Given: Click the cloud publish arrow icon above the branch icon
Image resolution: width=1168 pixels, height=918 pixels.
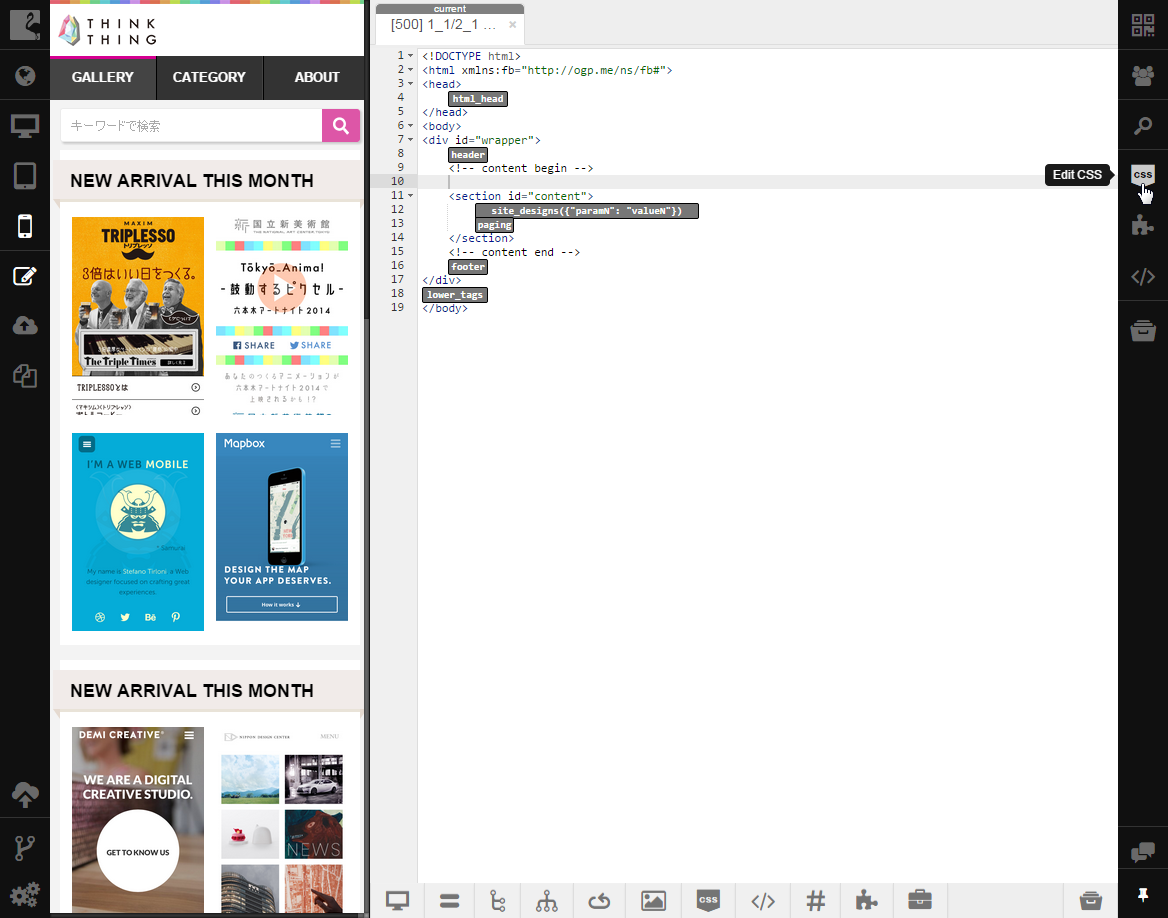Looking at the screenshot, I should coord(25,795).
